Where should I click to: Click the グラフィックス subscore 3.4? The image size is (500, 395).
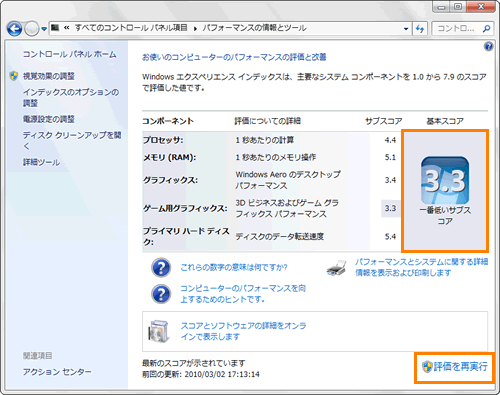pos(390,180)
